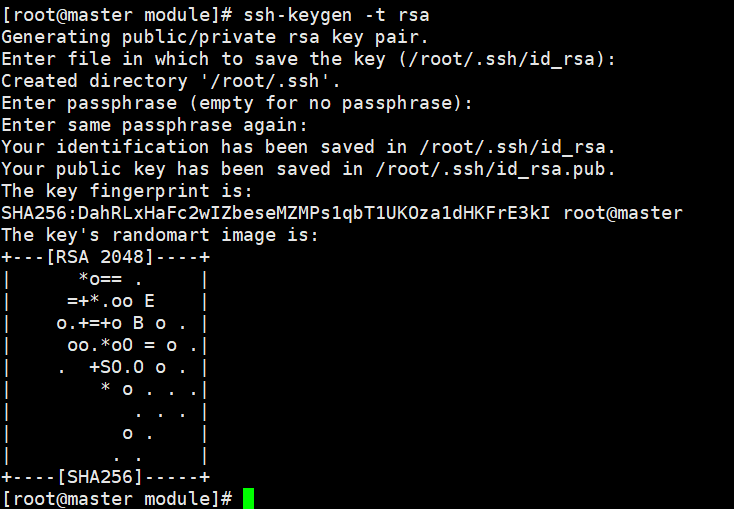Viewport: 734px width, 509px height.
Task: Click the letter B inside the randomart
Action: click(x=138, y=323)
